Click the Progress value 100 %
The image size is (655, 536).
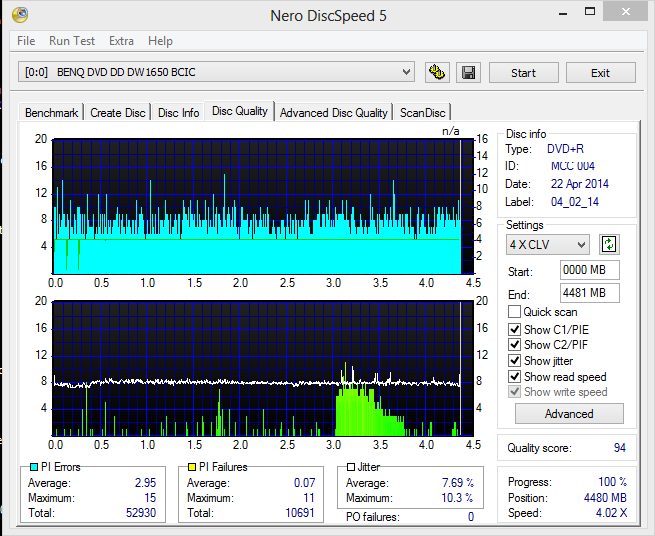pyautogui.click(x=612, y=482)
